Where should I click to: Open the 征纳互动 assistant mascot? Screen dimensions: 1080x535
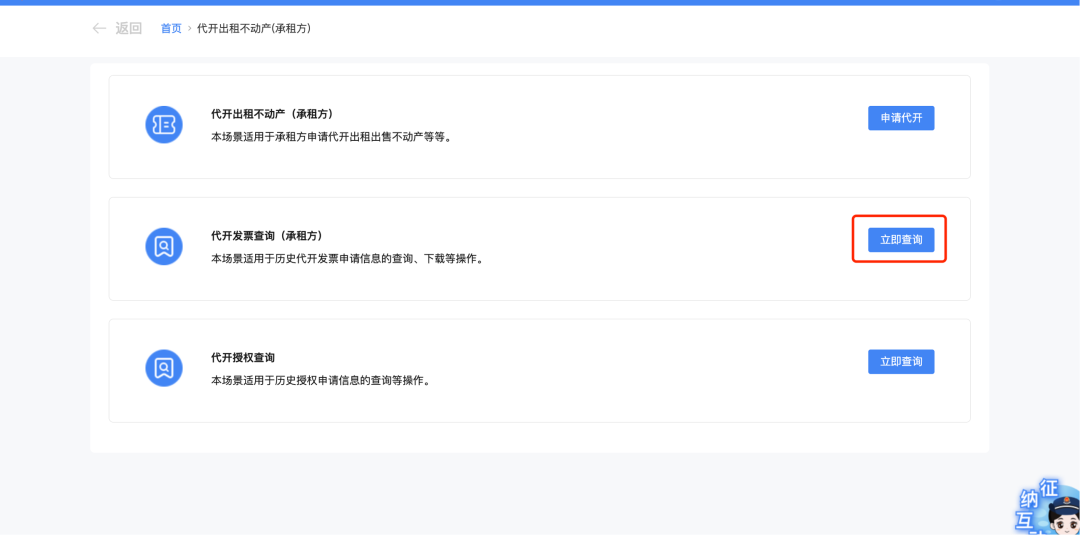pos(1047,507)
